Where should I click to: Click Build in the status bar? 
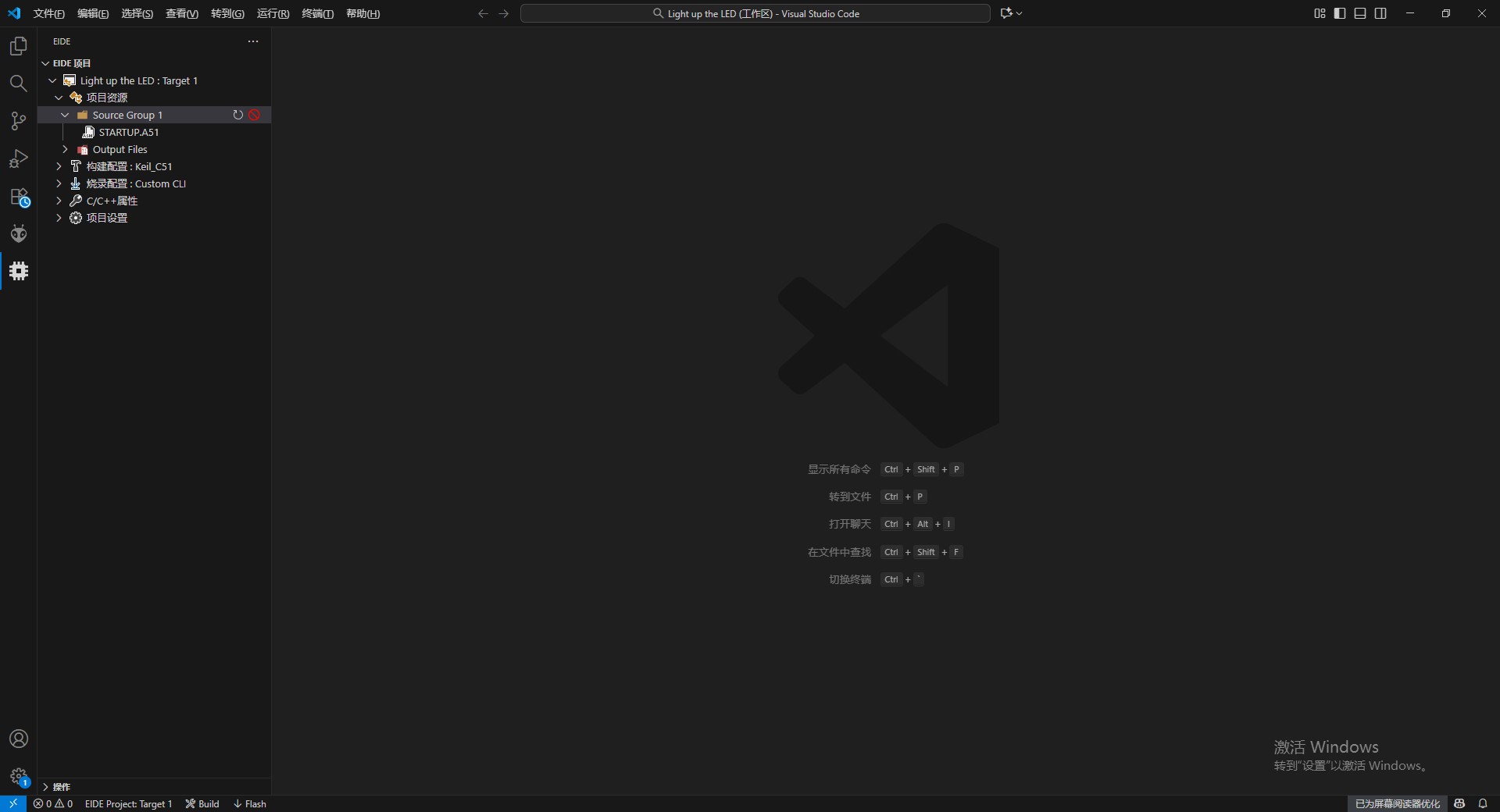click(202, 803)
